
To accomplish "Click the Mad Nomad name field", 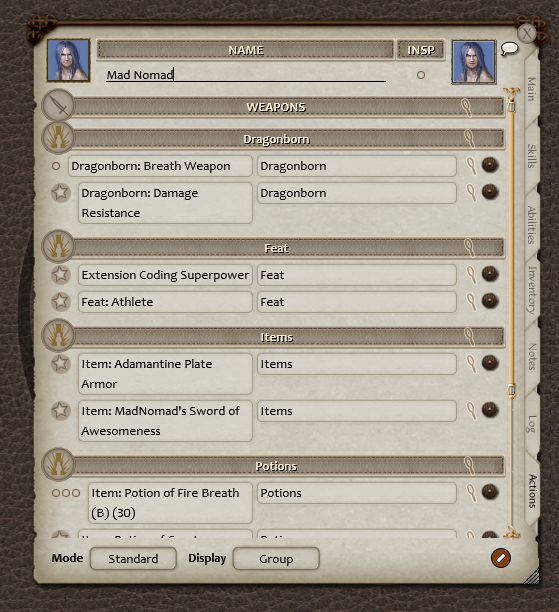I will (246, 75).
